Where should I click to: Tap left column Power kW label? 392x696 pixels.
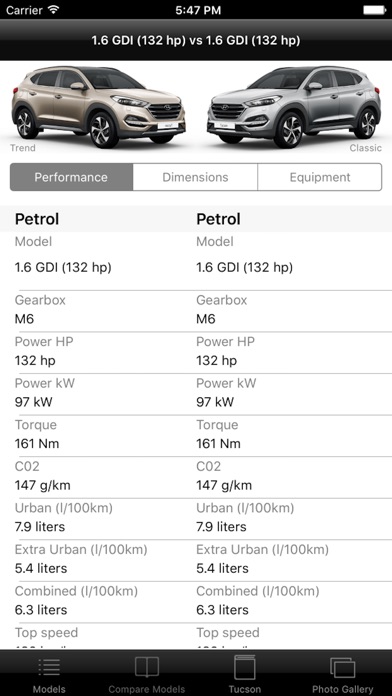point(45,383)
